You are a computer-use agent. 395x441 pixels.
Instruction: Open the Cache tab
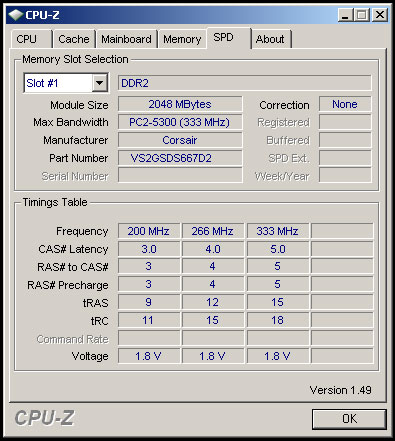coord(74,39)
